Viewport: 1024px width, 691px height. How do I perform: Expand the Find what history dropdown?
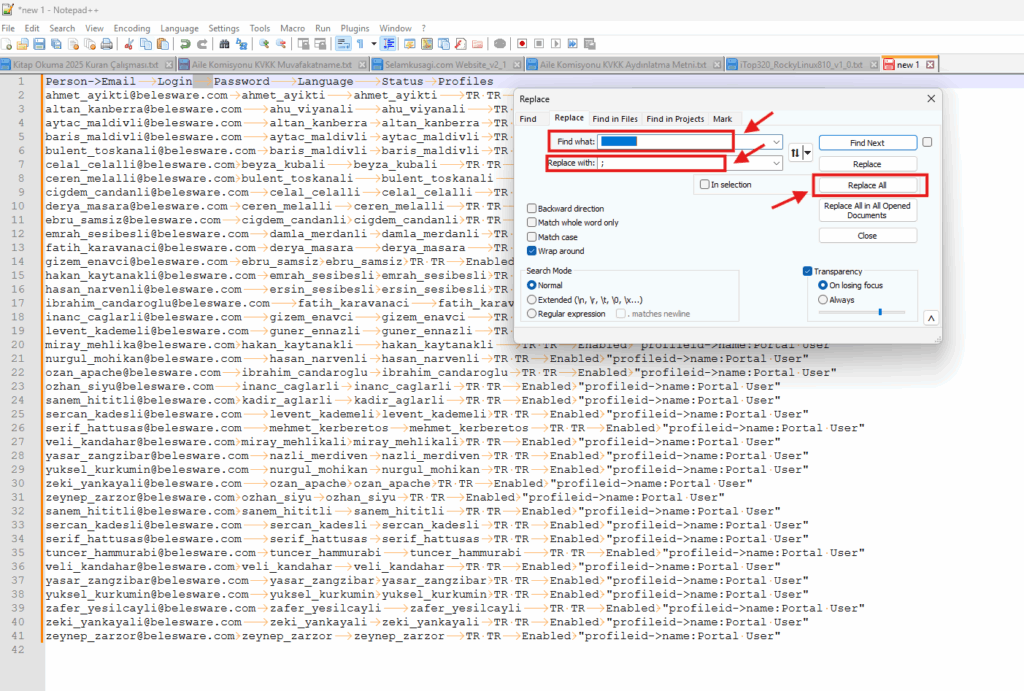pos(776,142)
